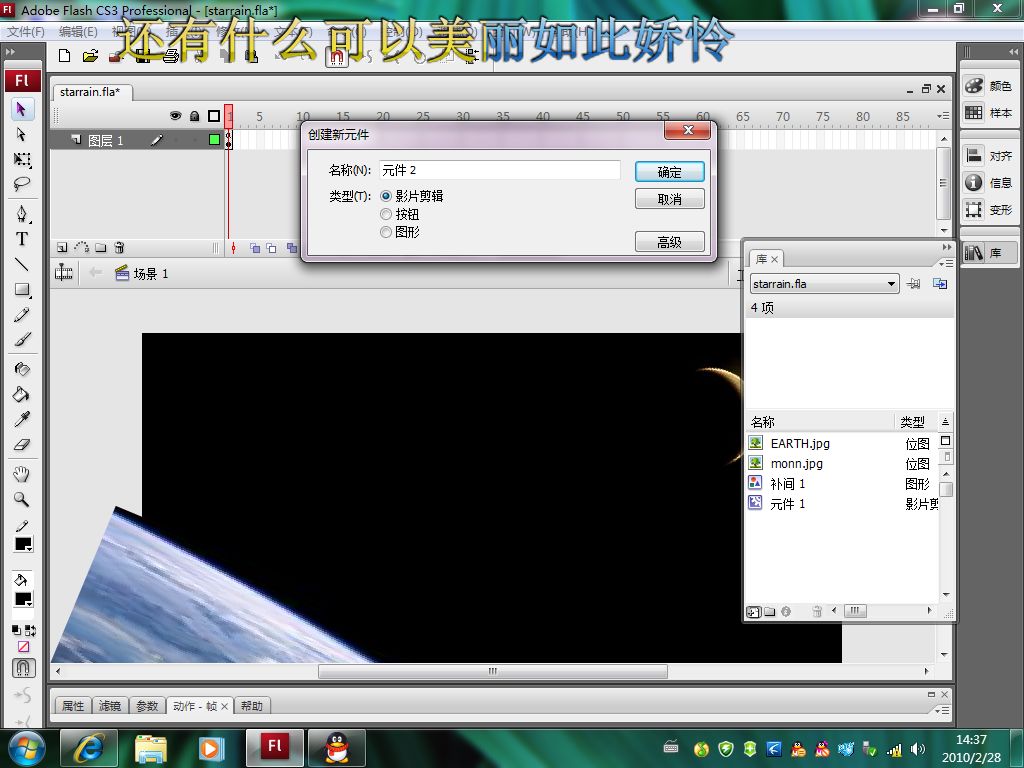Screen dimensions: 1024x768
Task: Switch to the 帮助 tab
Action: (x=251, y=706)
